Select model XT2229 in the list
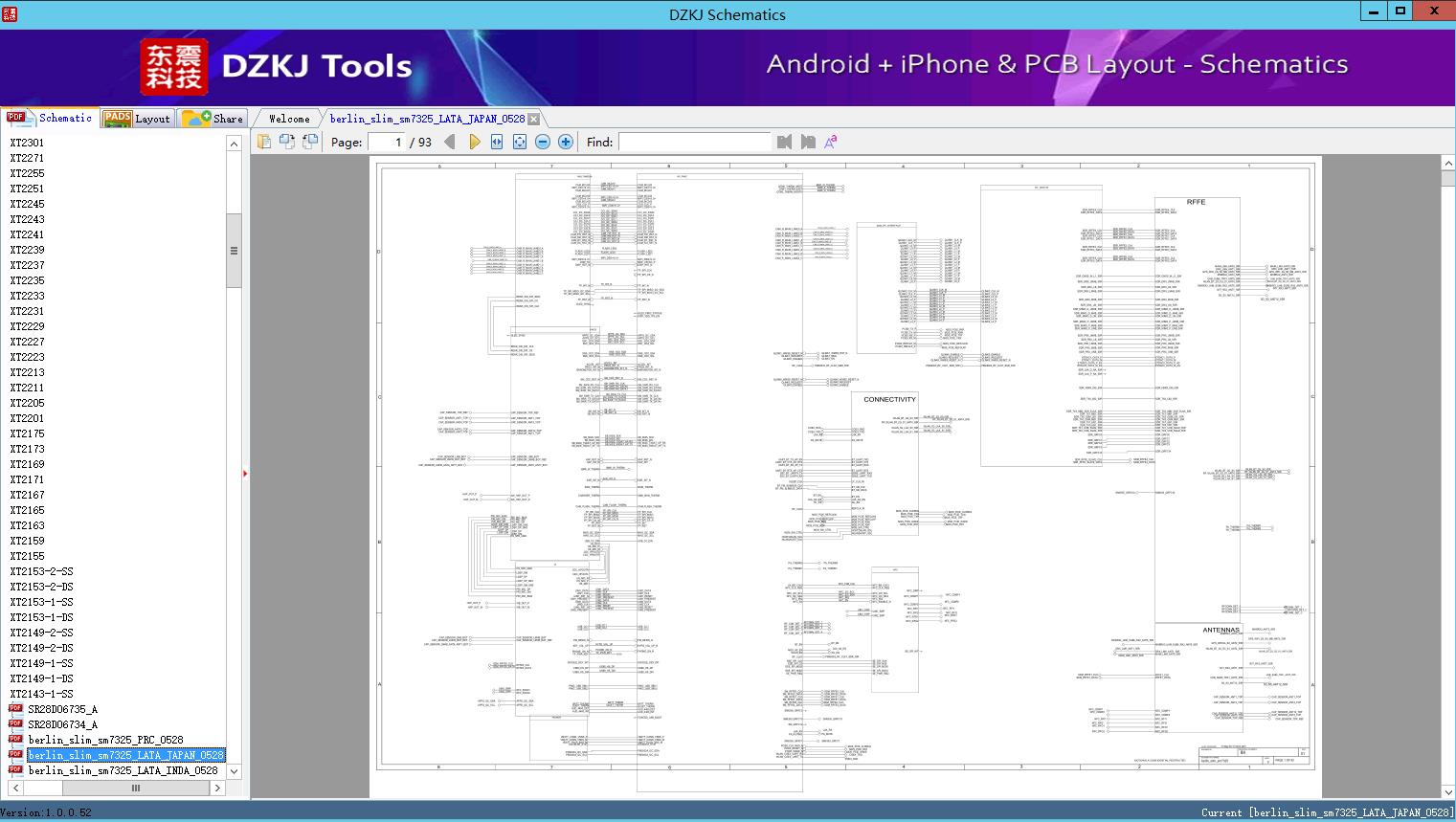Viewport: 1456px width, 822px height. (27, 326)
